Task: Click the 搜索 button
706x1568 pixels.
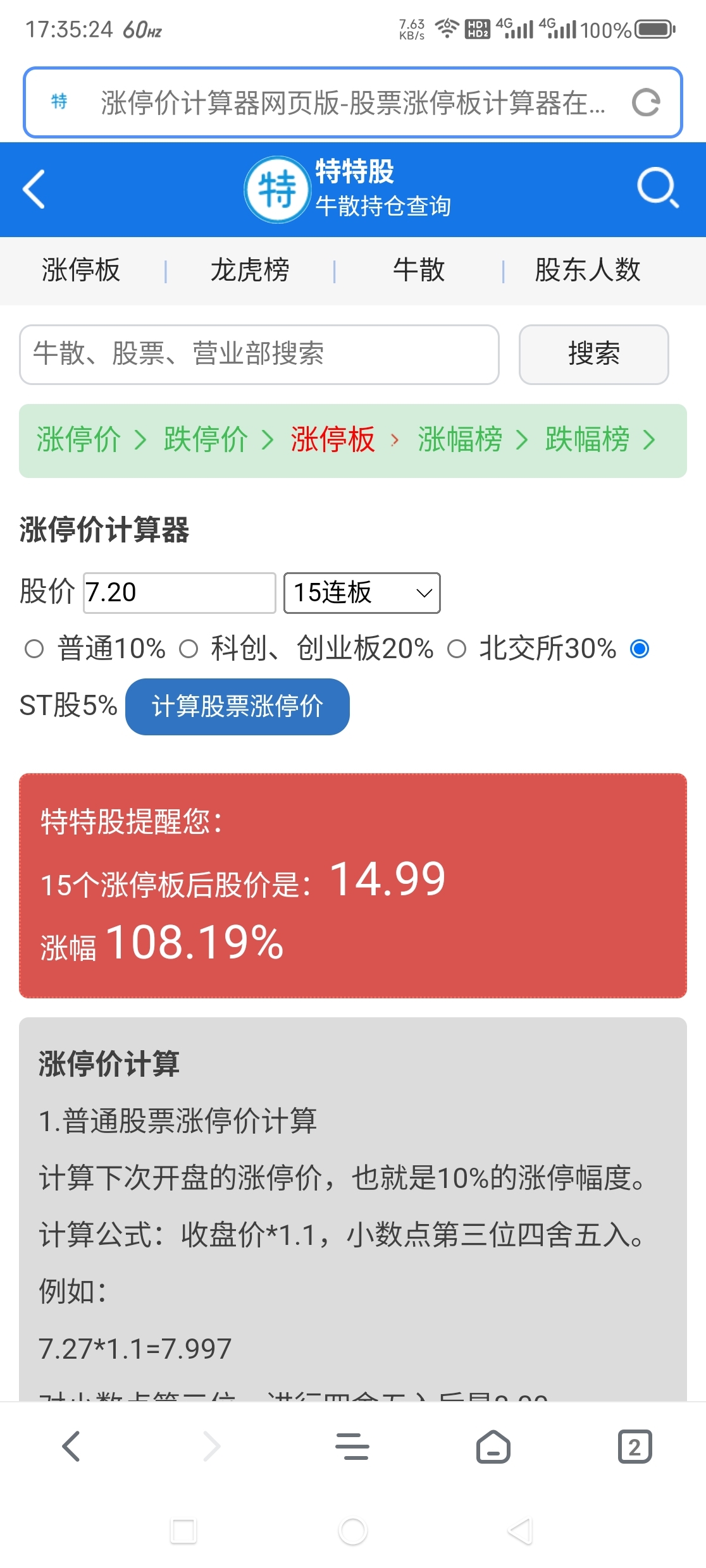Action: click(x=593, y=354)
